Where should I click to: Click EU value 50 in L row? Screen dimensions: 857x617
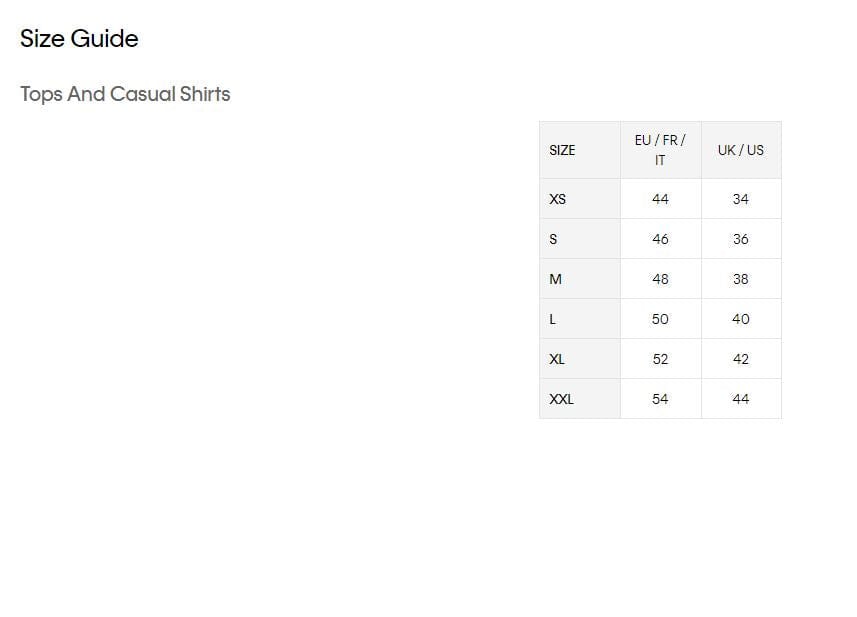660,319
